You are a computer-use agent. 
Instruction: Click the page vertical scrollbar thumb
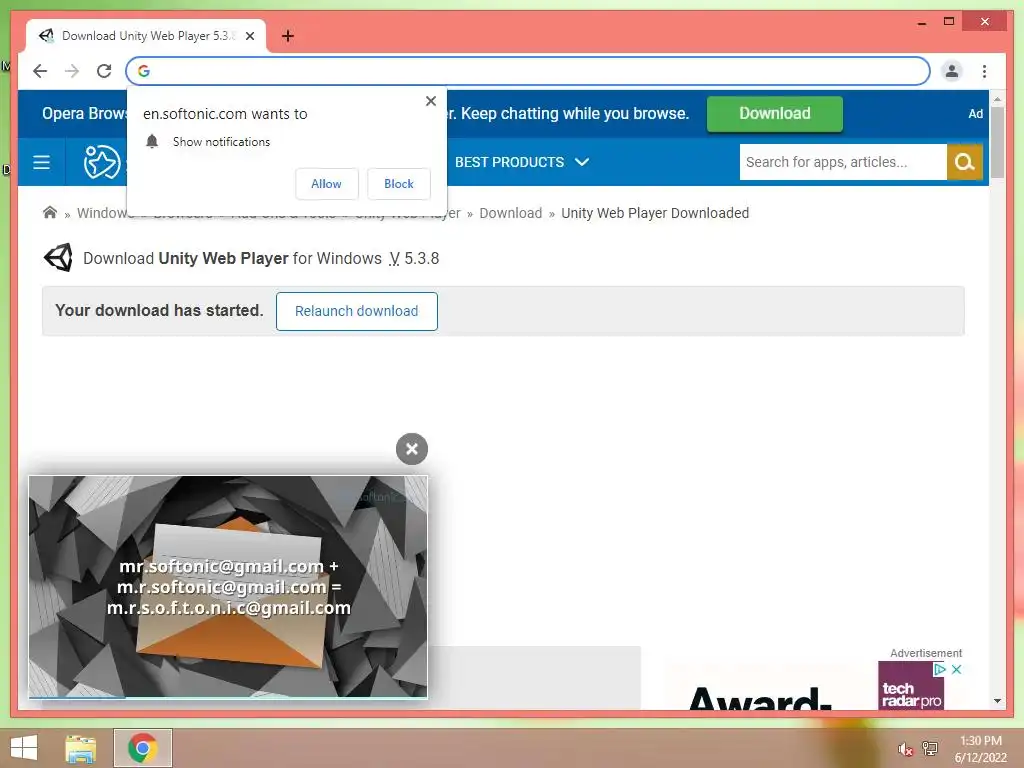(997, 142)
